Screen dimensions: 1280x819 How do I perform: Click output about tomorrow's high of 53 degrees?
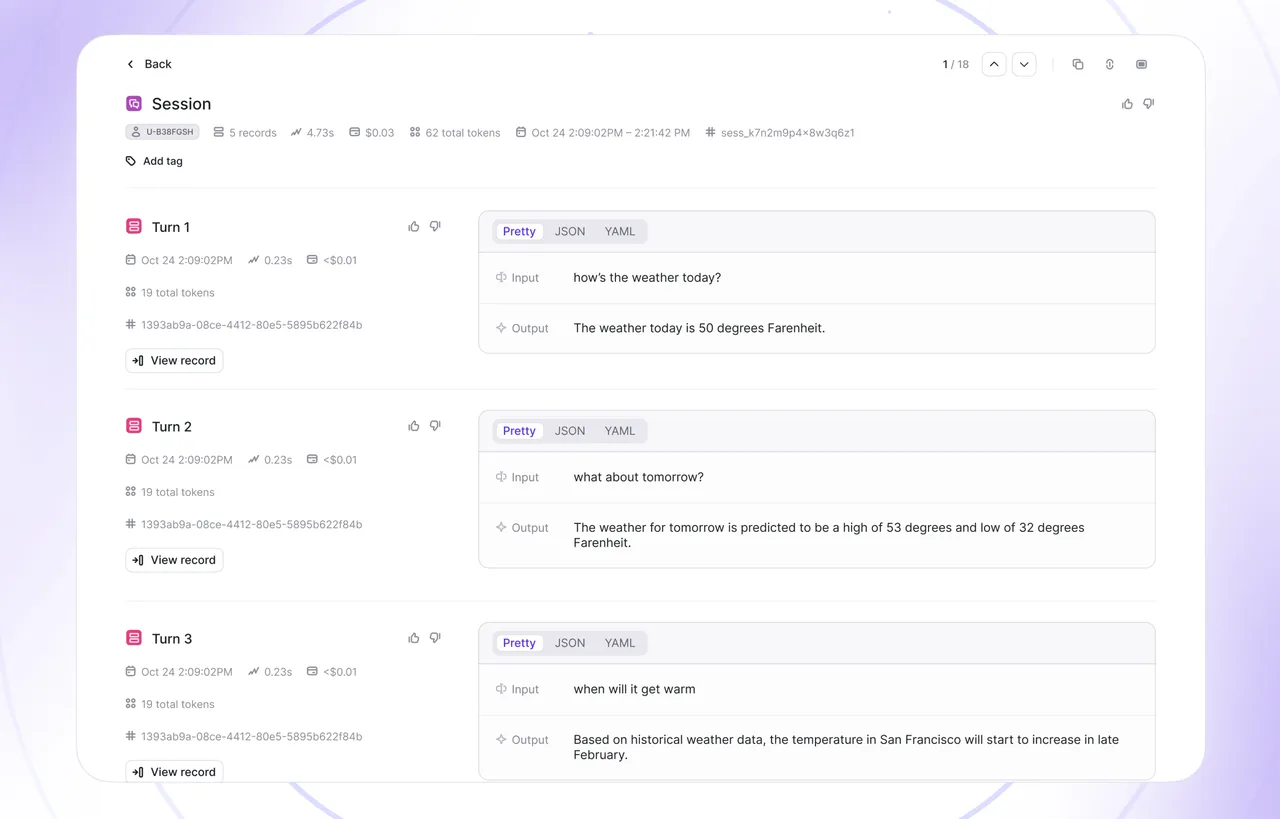coord(829,535)
